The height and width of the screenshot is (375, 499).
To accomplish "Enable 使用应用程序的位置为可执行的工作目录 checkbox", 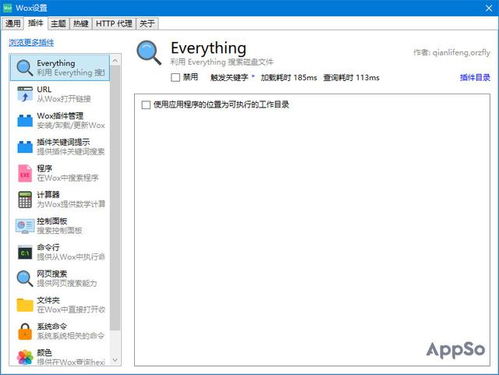I will [146, 105].
